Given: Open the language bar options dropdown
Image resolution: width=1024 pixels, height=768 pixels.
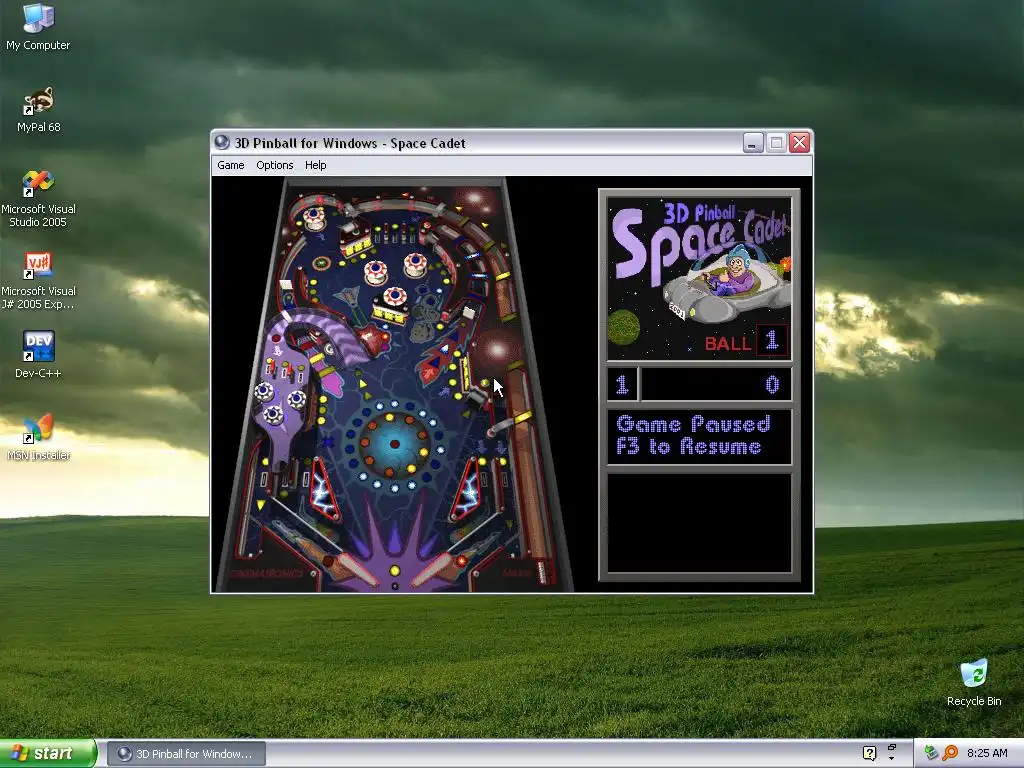Looking at the screenshot, I should [891, 758].
